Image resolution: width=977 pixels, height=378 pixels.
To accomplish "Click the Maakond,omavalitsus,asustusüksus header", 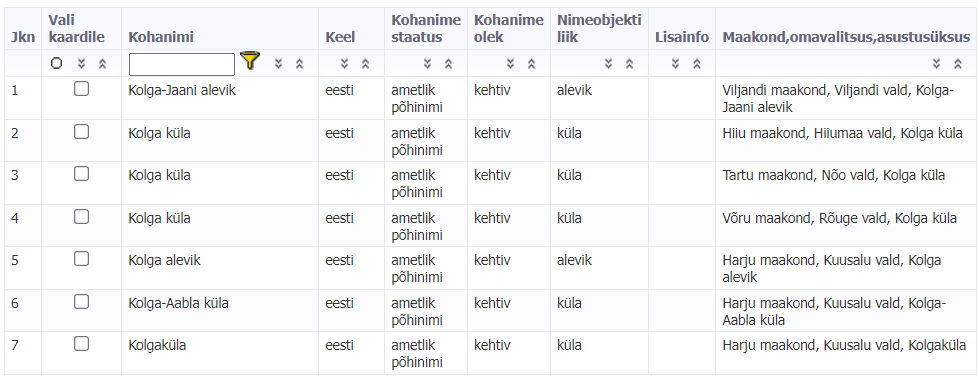I will pyautogui.click(x=846, y=37).
